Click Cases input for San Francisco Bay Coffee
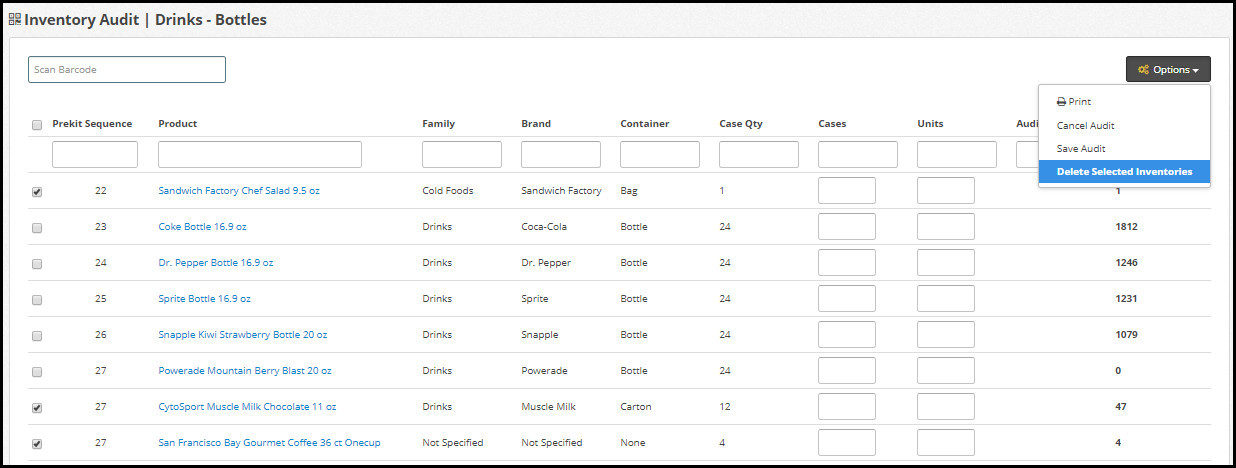 point(847,442)
